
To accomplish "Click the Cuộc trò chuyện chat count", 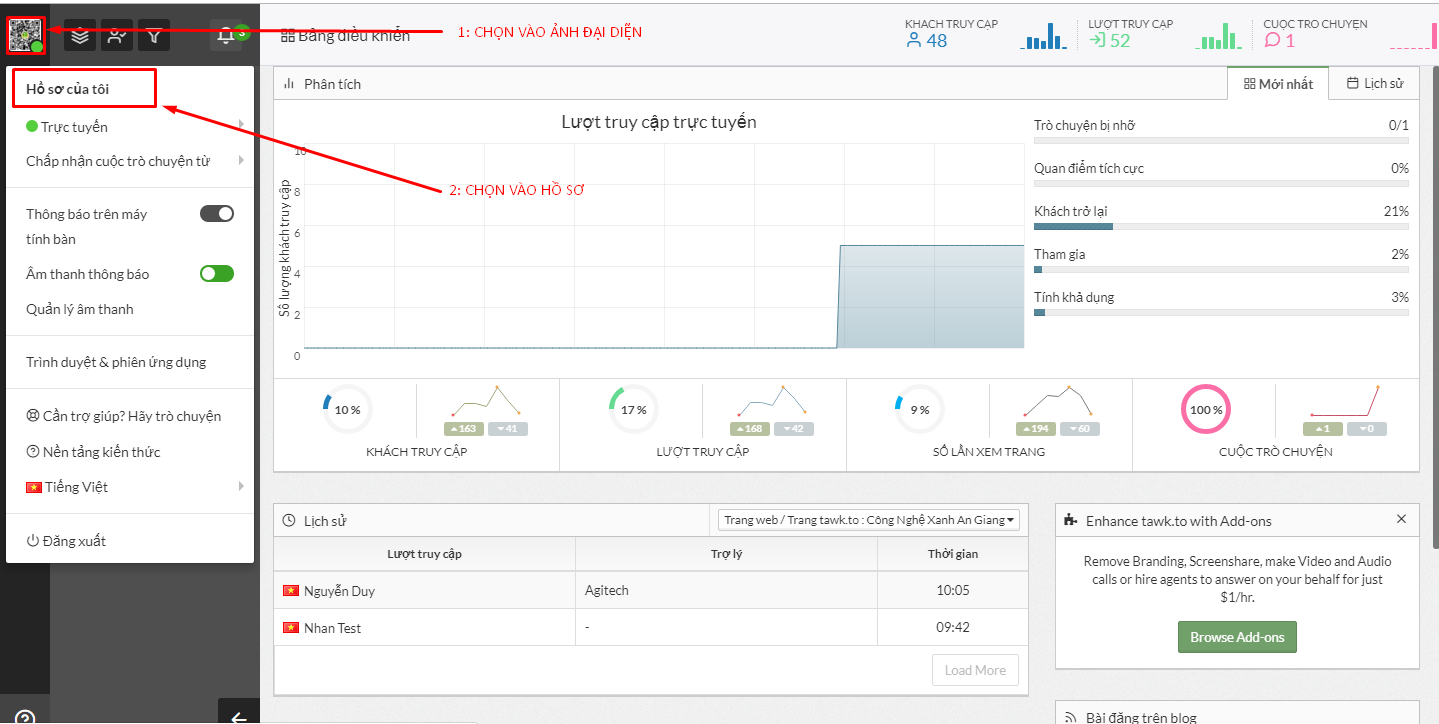I will pyautogui.click(x=1279, y=41).
